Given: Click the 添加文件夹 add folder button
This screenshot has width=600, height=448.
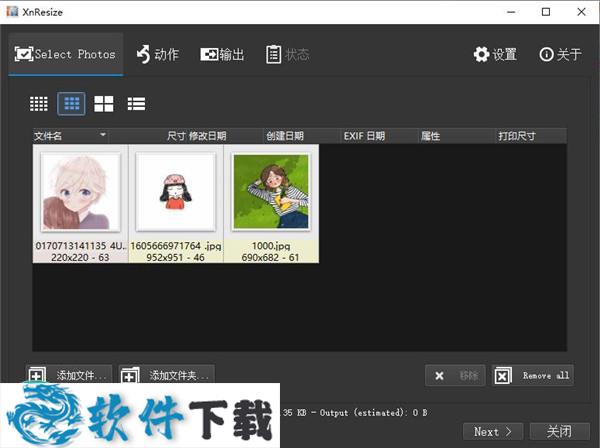Looking at the screenshot, I should click(167, 375).
